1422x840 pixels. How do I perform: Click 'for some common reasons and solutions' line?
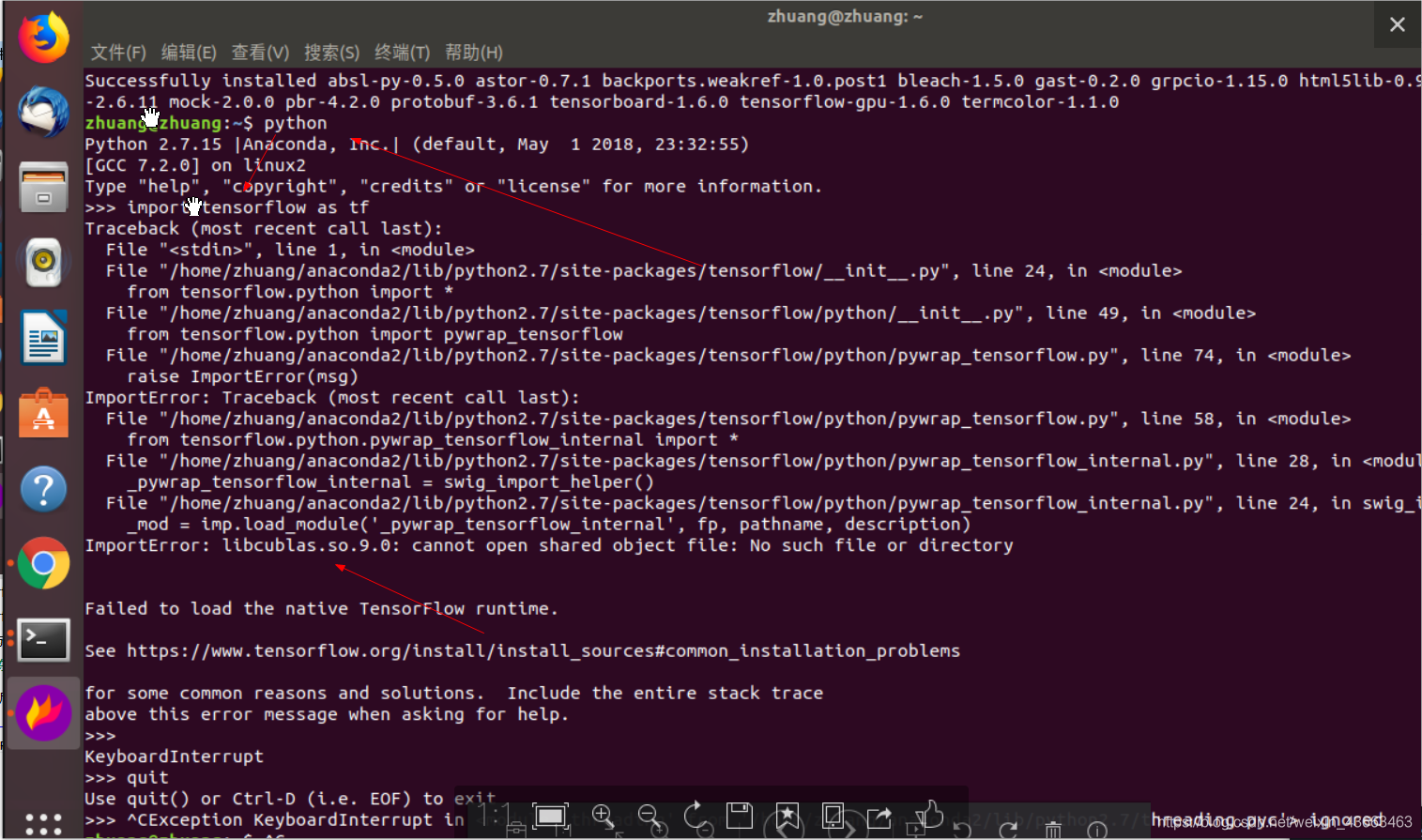453,694
